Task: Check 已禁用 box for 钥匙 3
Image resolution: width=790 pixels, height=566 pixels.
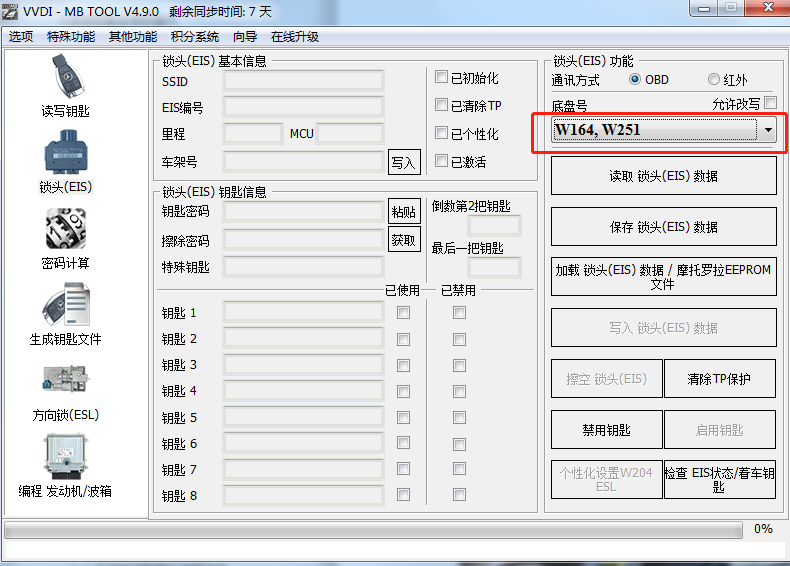Action: (459, 365)
